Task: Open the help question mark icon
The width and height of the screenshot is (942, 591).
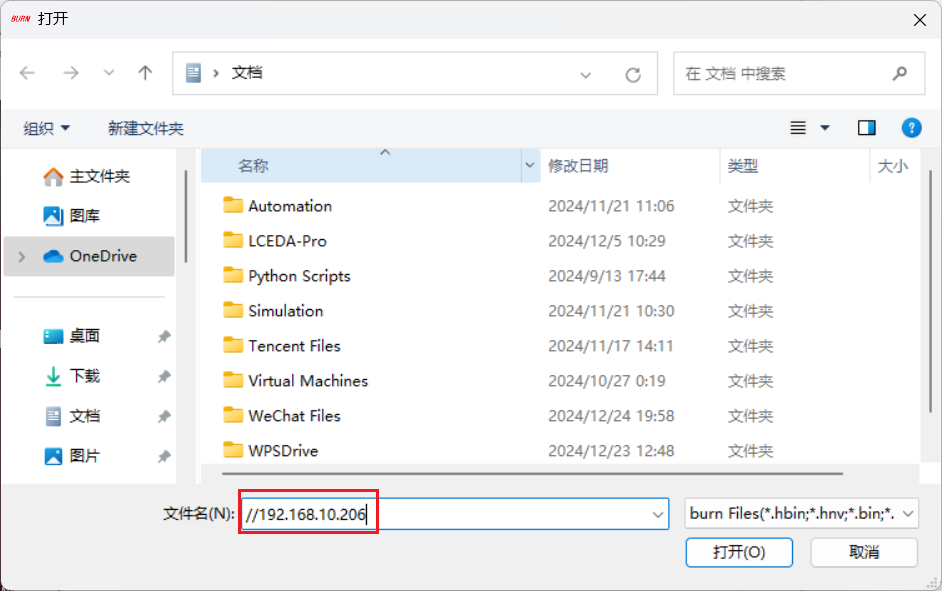Action: pyautogui.click(x=911, y=128)
